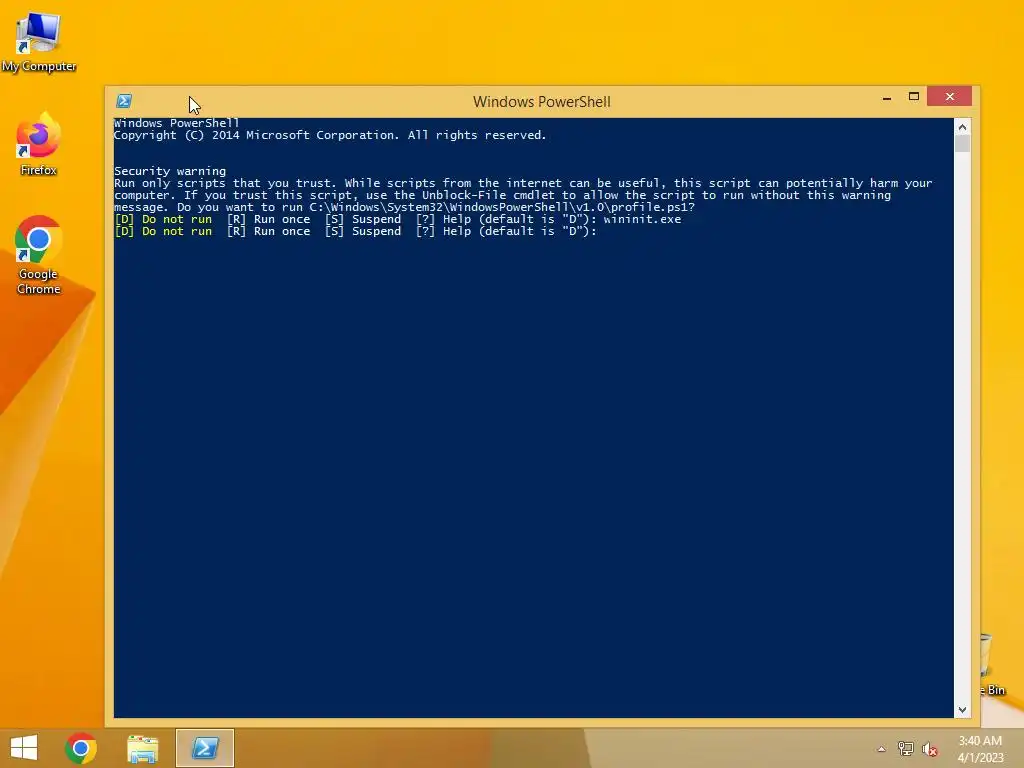Open the clock showing 3:40 AM
This screenshot has height=768, width=1024.
980,749
